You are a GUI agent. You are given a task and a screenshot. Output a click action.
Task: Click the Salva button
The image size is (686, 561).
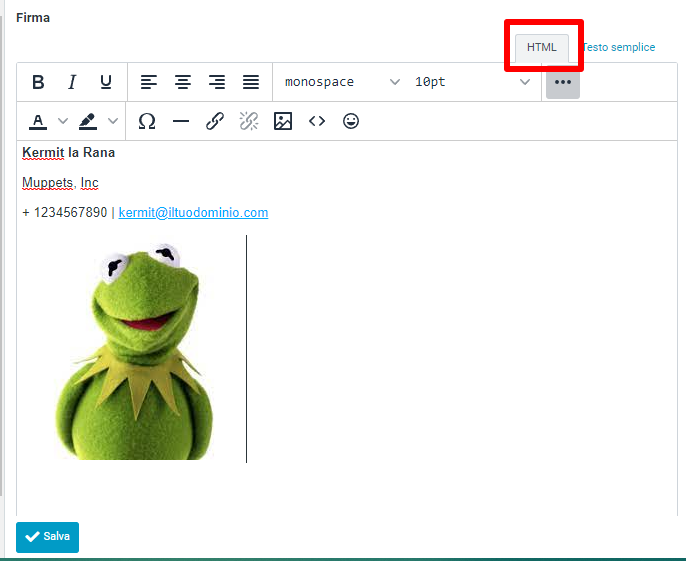click(47, 537)
